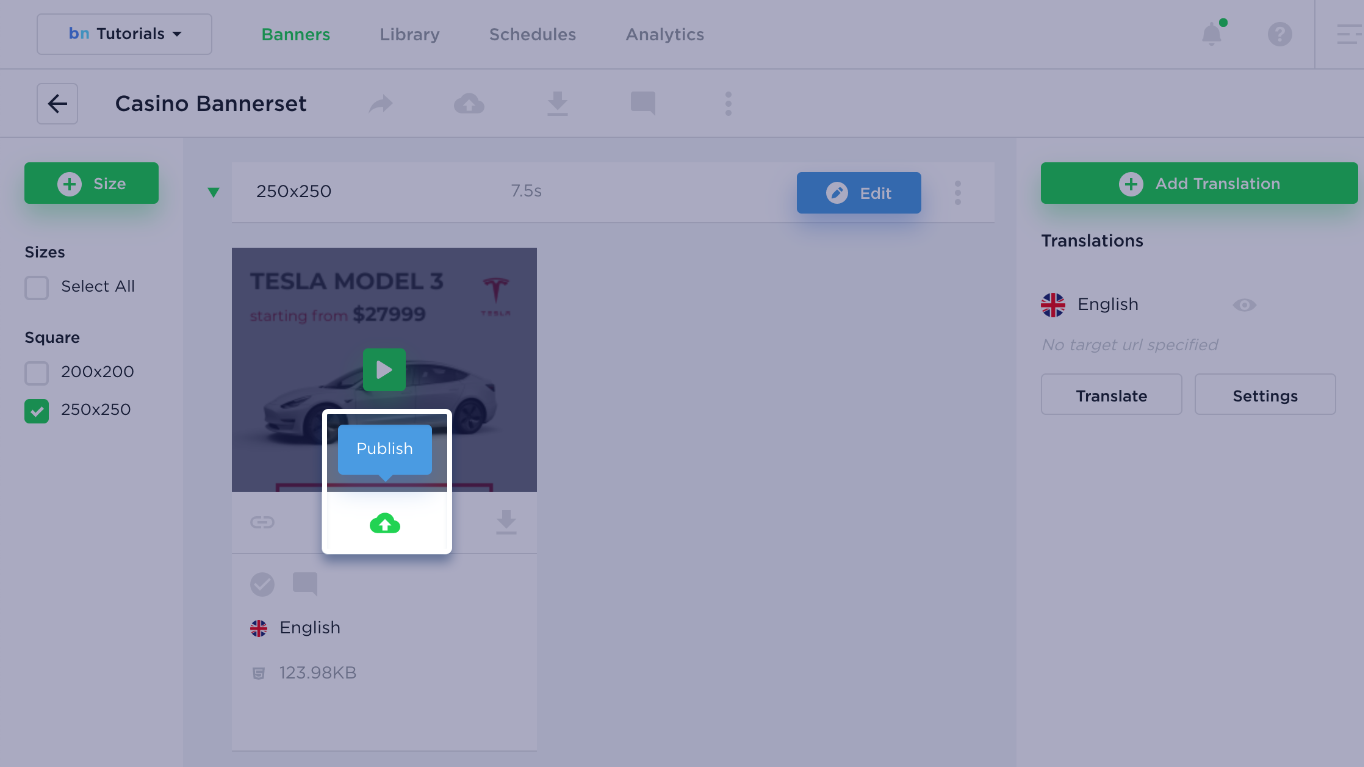The width and height of the screenshot is (1364, 767).
Task: Play the Tesla banner preview
Action: pyautogui.click(x=384, y=370)
